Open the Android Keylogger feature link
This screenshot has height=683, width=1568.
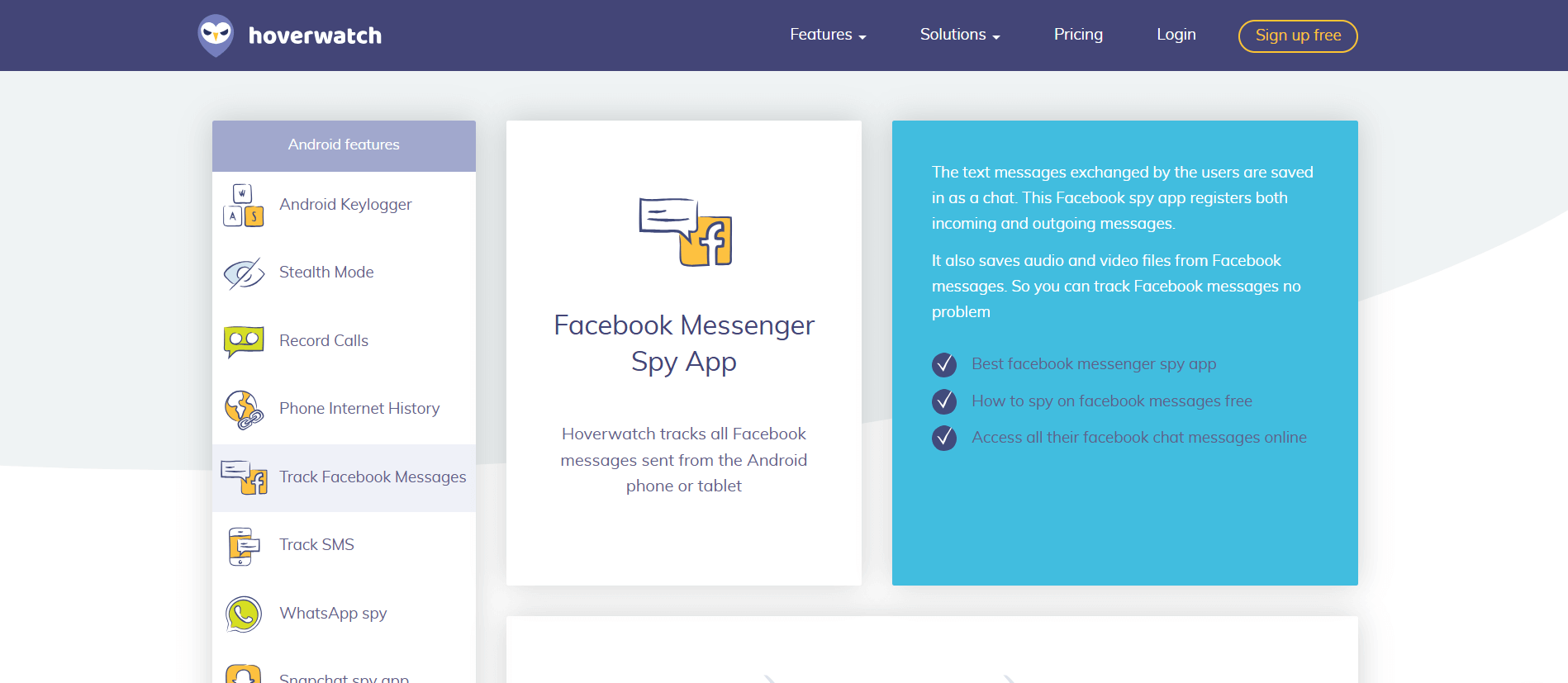[x=345, y=205]
